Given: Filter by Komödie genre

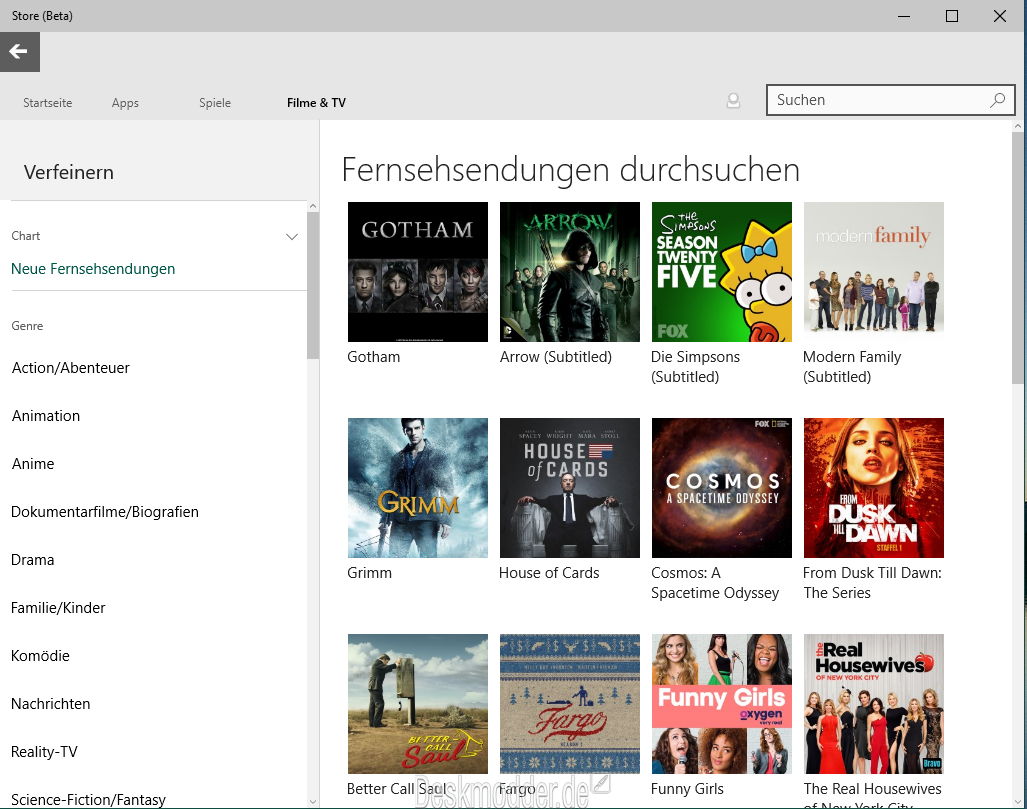Looking at the screenshot, I should pos(41,656).
